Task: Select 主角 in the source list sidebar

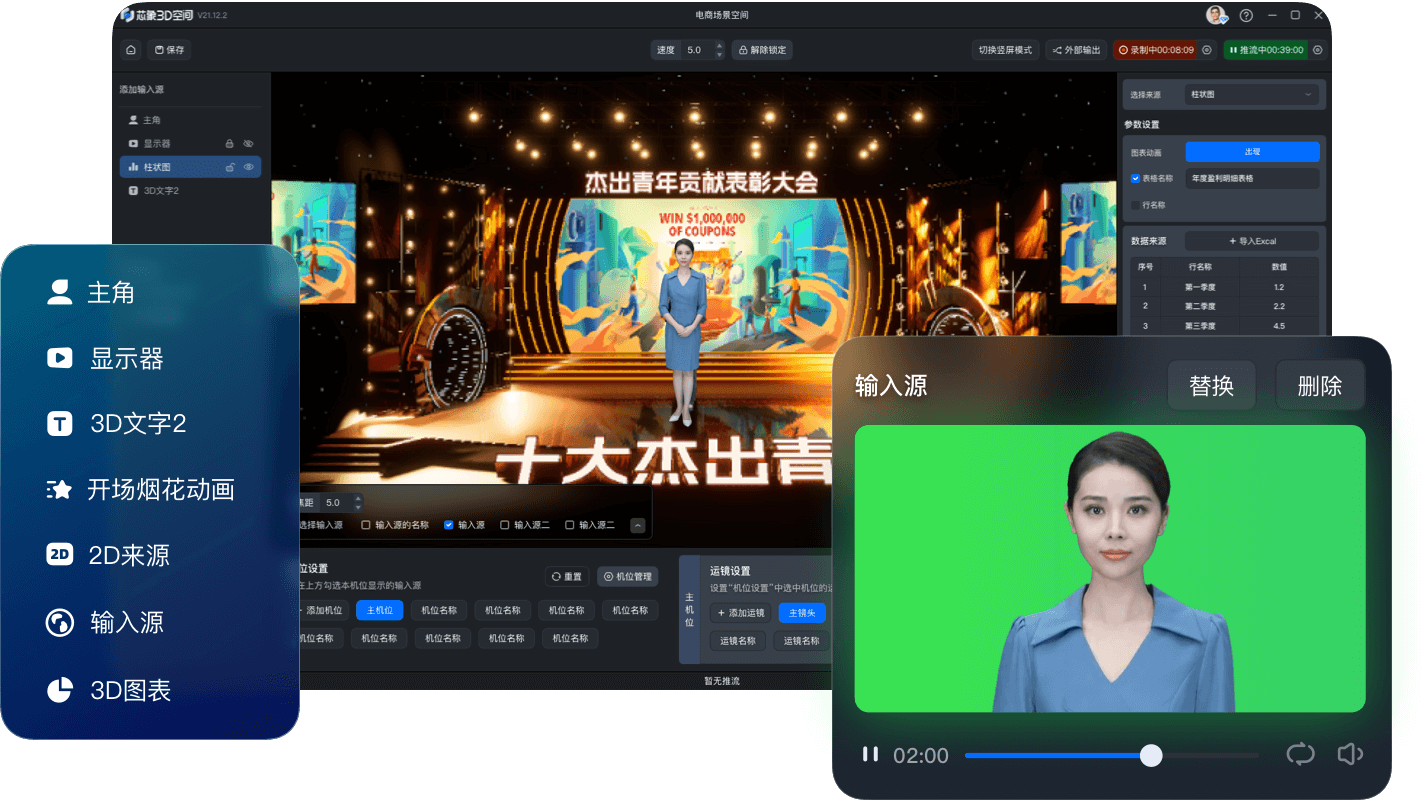Action: coord(190,120)
